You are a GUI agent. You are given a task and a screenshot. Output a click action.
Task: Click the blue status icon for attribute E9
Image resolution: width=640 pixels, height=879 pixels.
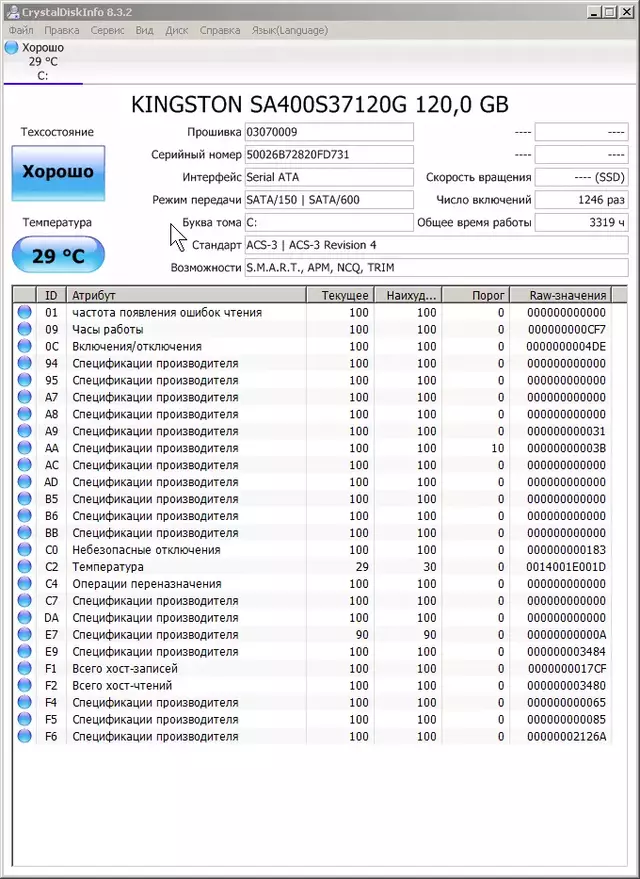[24, 651]
